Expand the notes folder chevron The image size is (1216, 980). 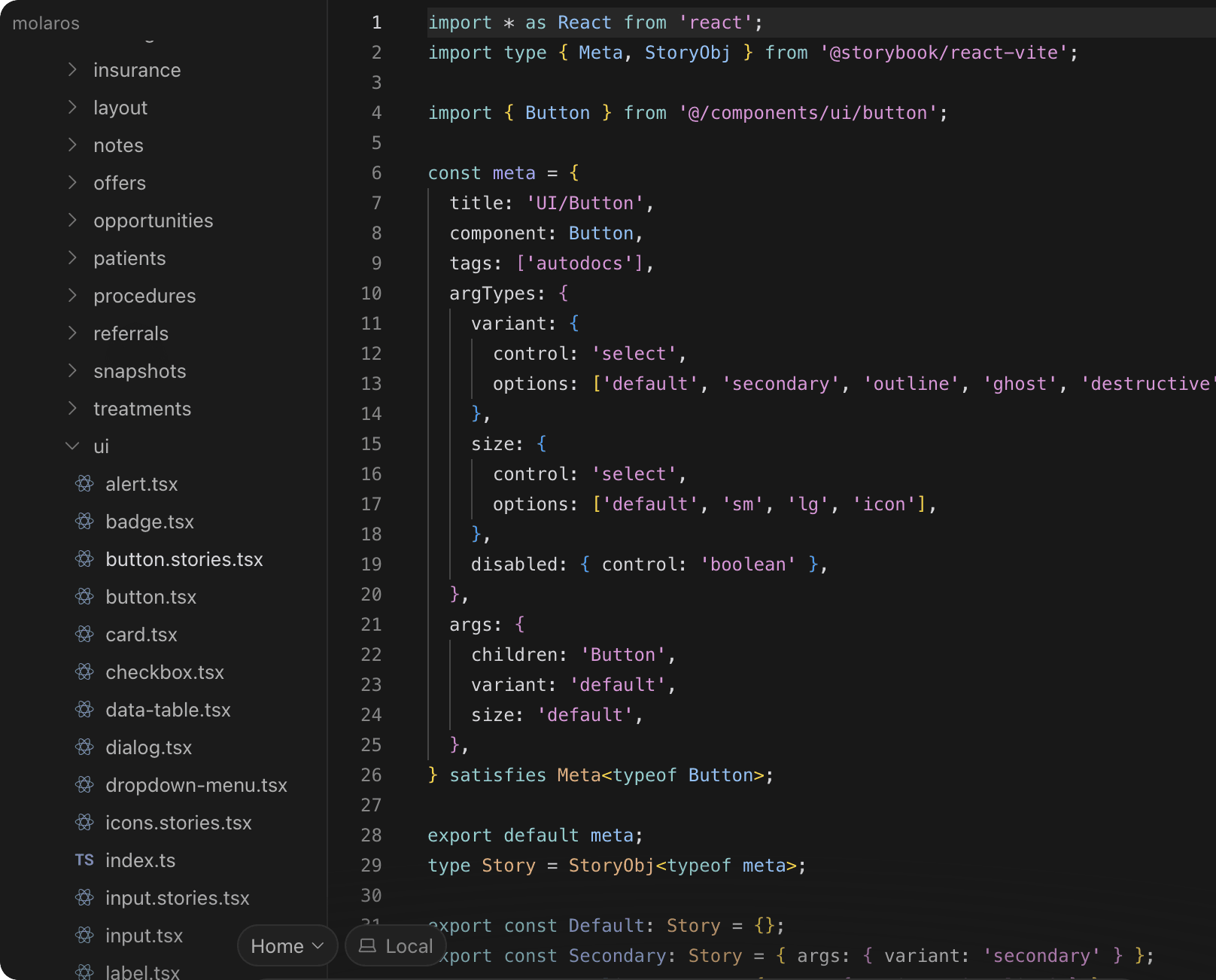pyautogui.click(x=72, y=145)
